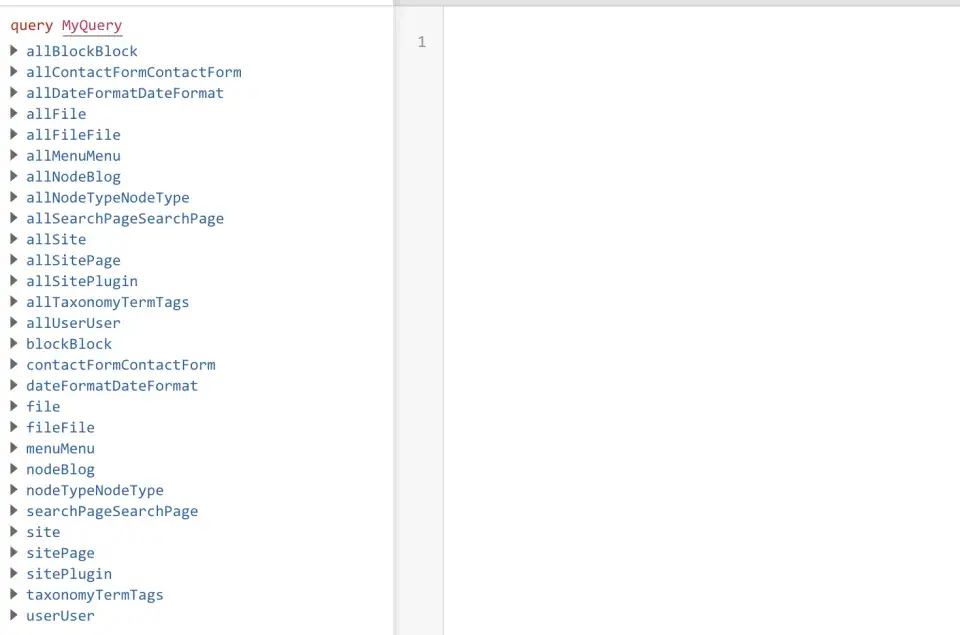Image resolution: width=960 pixels, height=635 pixels.
Task: Select the fileFile field label
Action: [x=60, y=427]
